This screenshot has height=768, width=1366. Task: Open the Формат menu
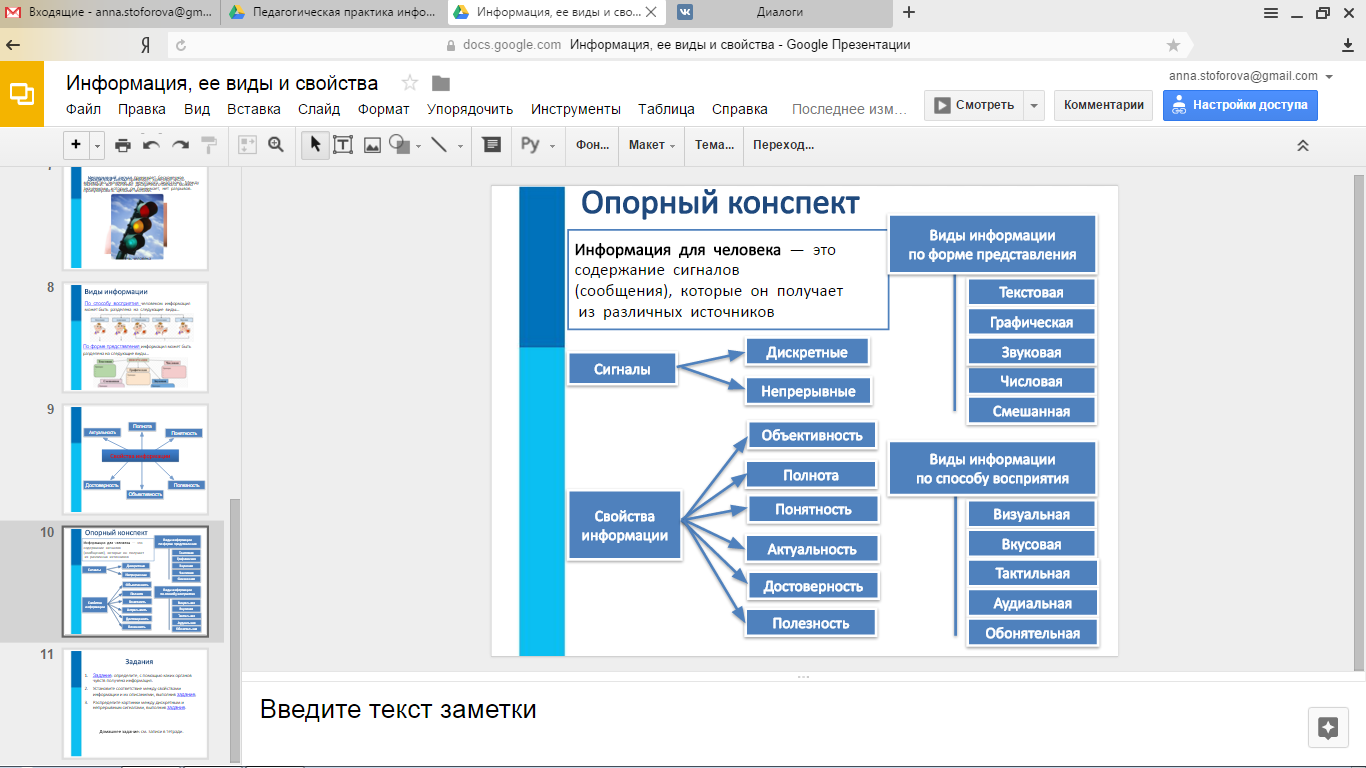[x=384, y=109]
